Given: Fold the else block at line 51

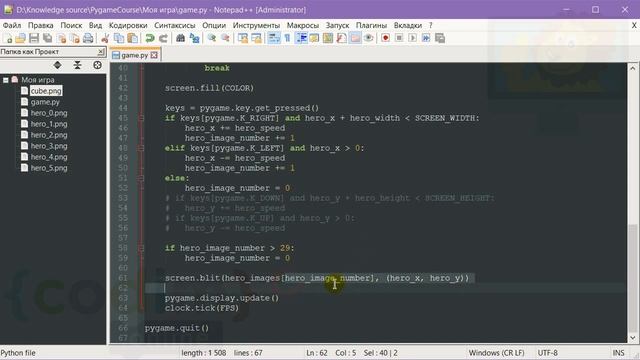Looking at the screenshot, I should coord(141,178).
